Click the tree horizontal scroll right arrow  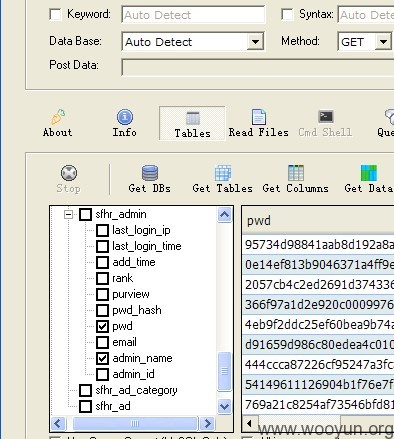coord(207,424)
